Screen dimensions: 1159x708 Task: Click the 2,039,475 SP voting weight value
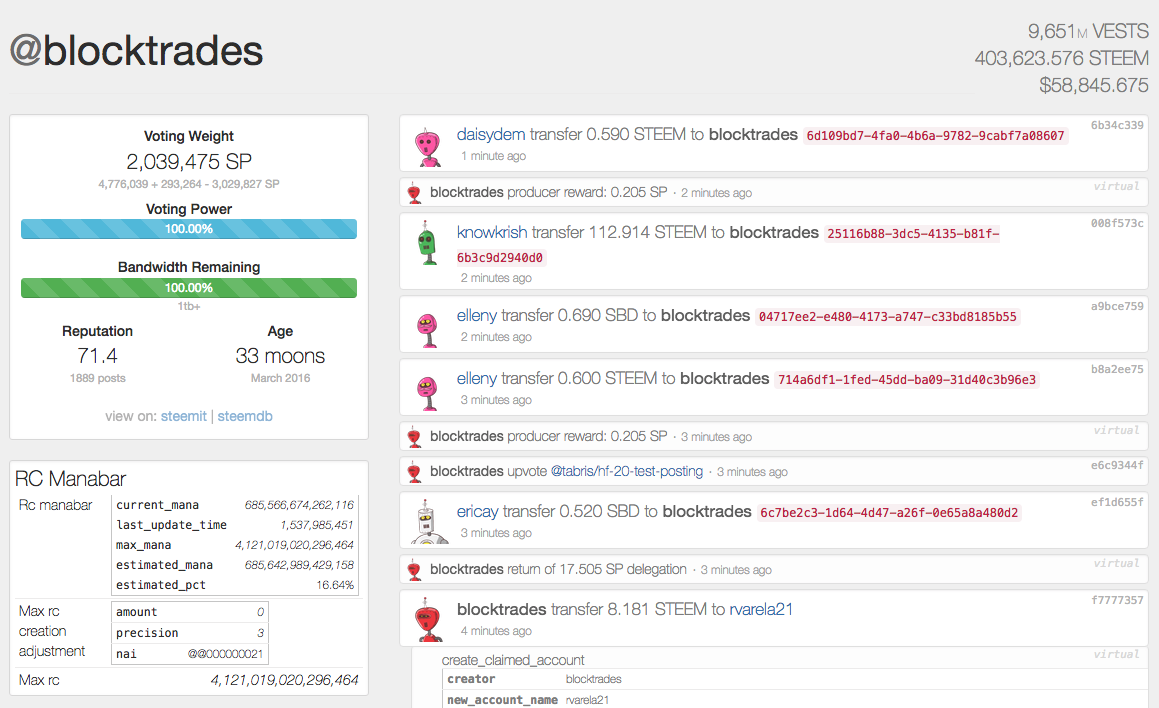coord(188,161)
